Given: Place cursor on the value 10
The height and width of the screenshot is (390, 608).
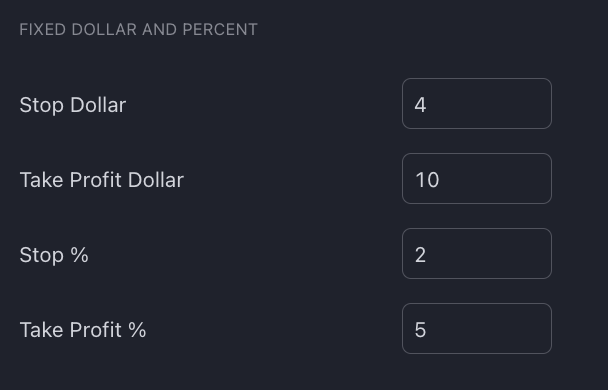Looking at the screenshot, I should [x=427, y=180].
